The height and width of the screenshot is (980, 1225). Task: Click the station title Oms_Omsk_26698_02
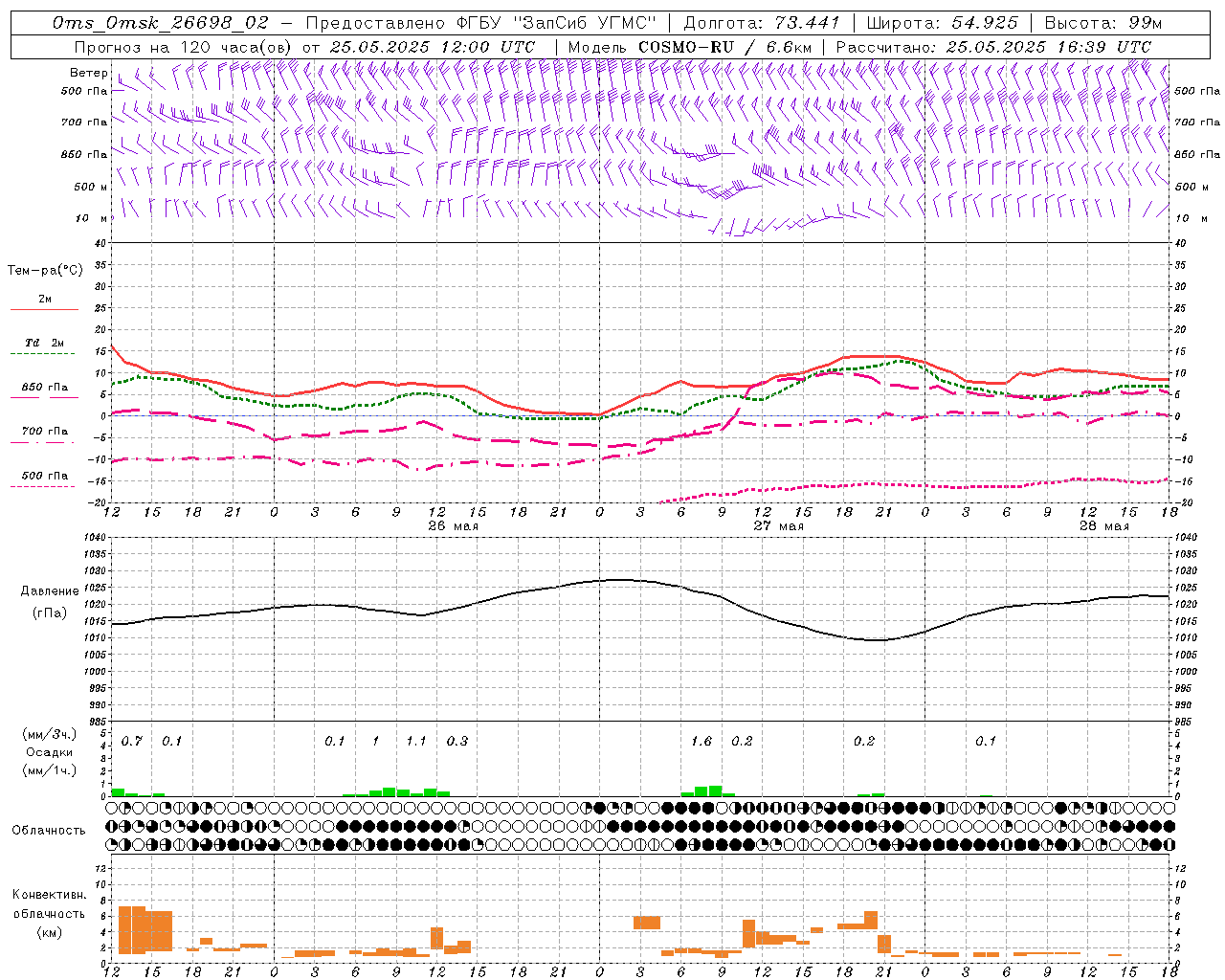click(161, 23)
